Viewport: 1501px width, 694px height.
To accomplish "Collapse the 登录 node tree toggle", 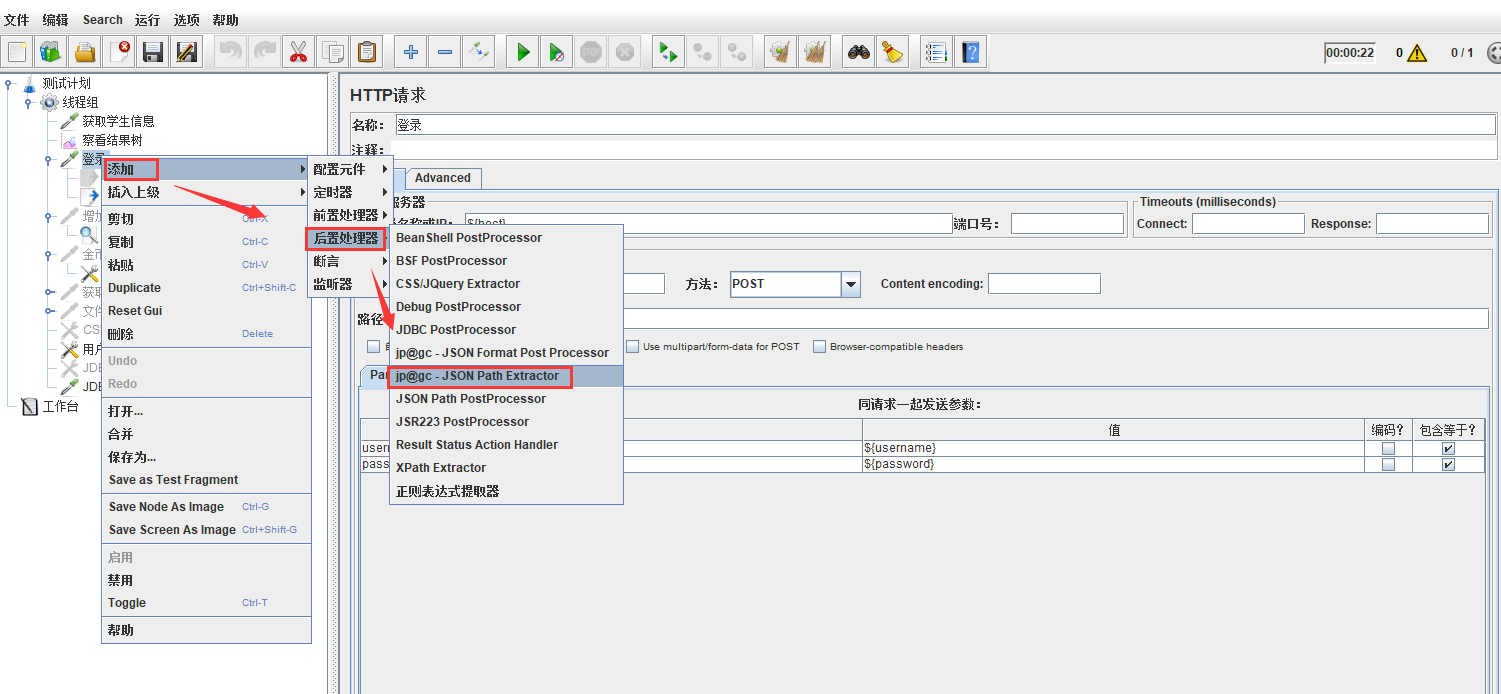I will (x=48, y=159).
